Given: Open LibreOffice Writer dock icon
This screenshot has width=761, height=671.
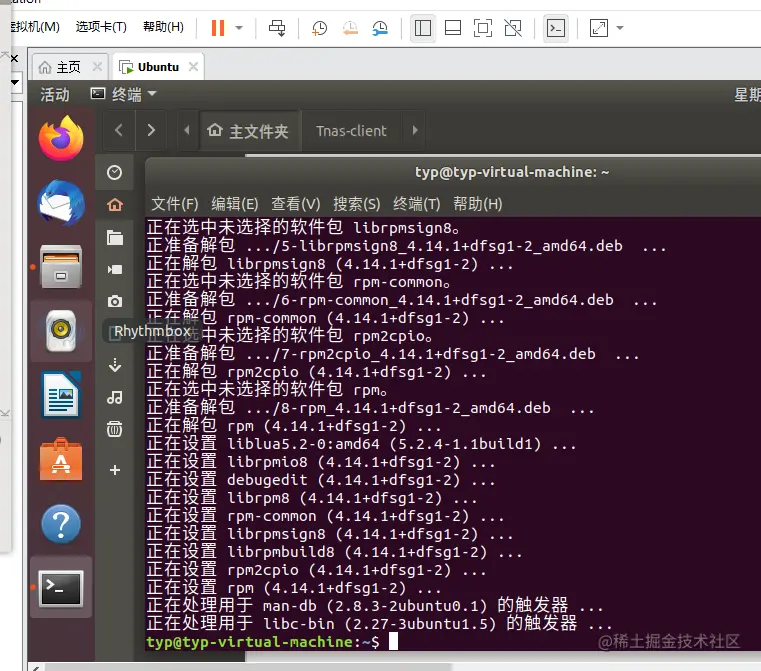Looking at the screenshot, I should (61, 395).
